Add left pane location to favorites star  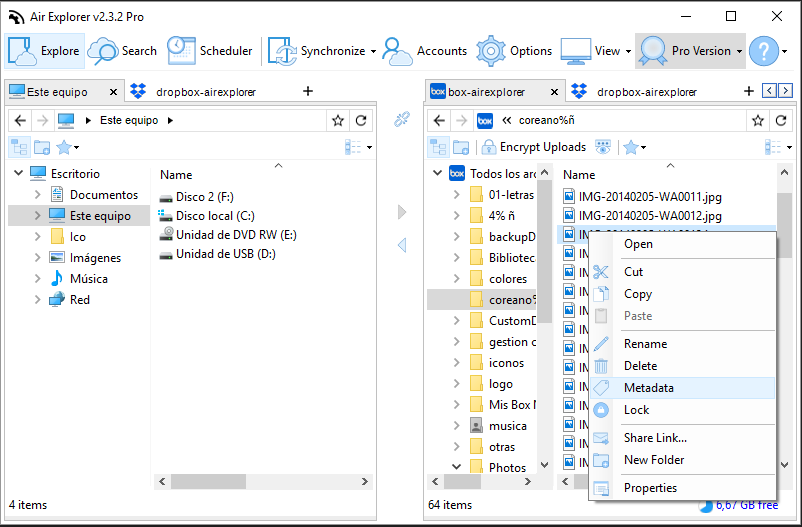coord(338,120)
